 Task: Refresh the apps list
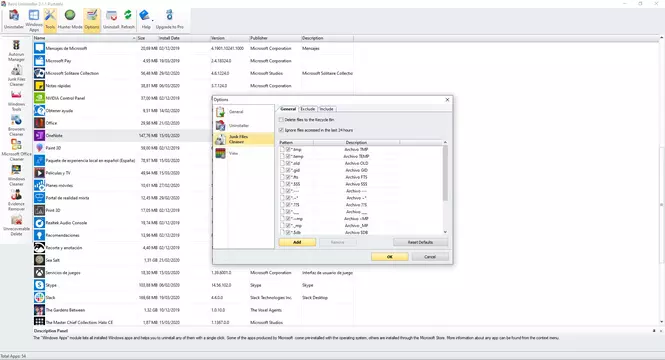point(128,20)
